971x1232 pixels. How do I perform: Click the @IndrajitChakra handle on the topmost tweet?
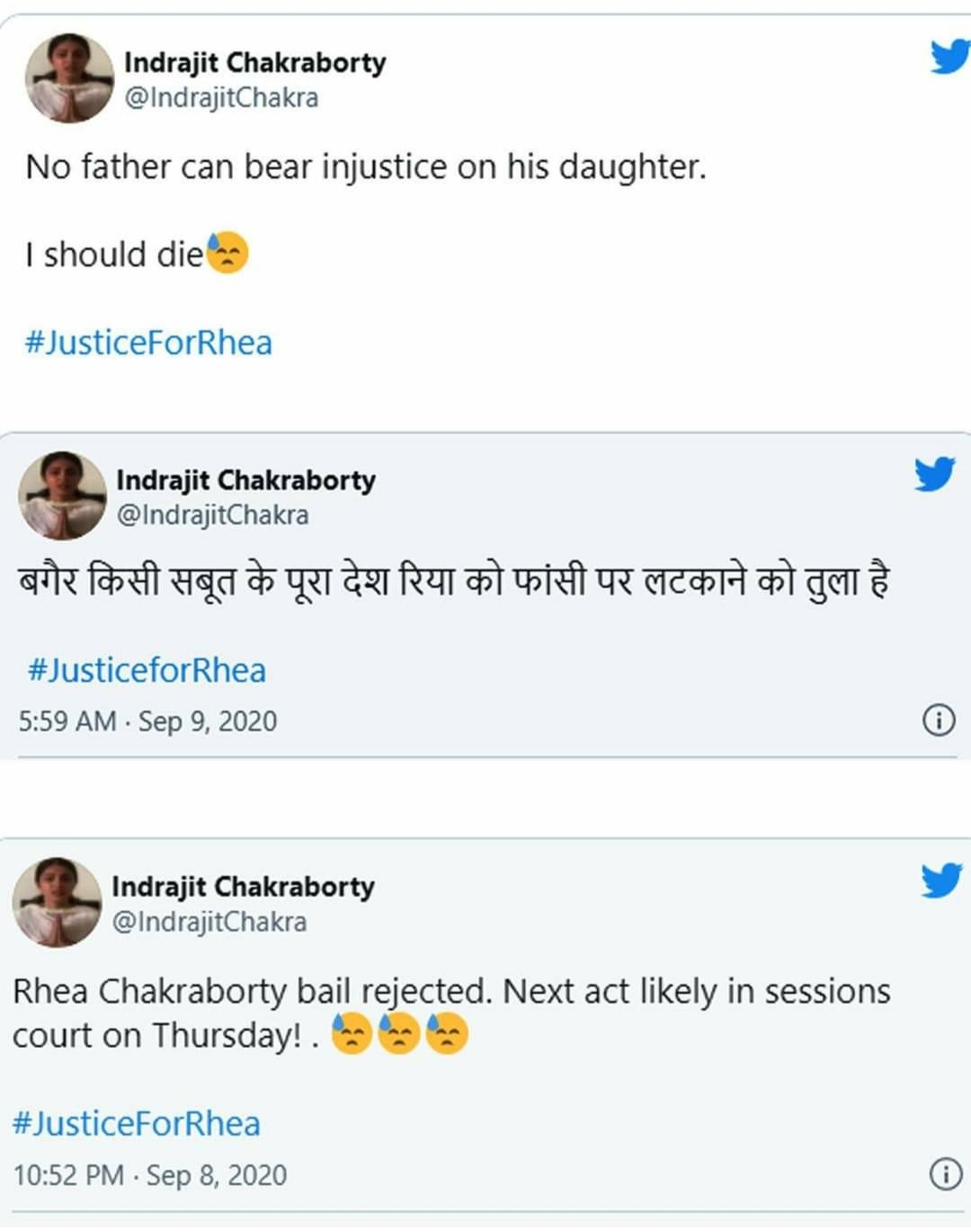point(221,97)
